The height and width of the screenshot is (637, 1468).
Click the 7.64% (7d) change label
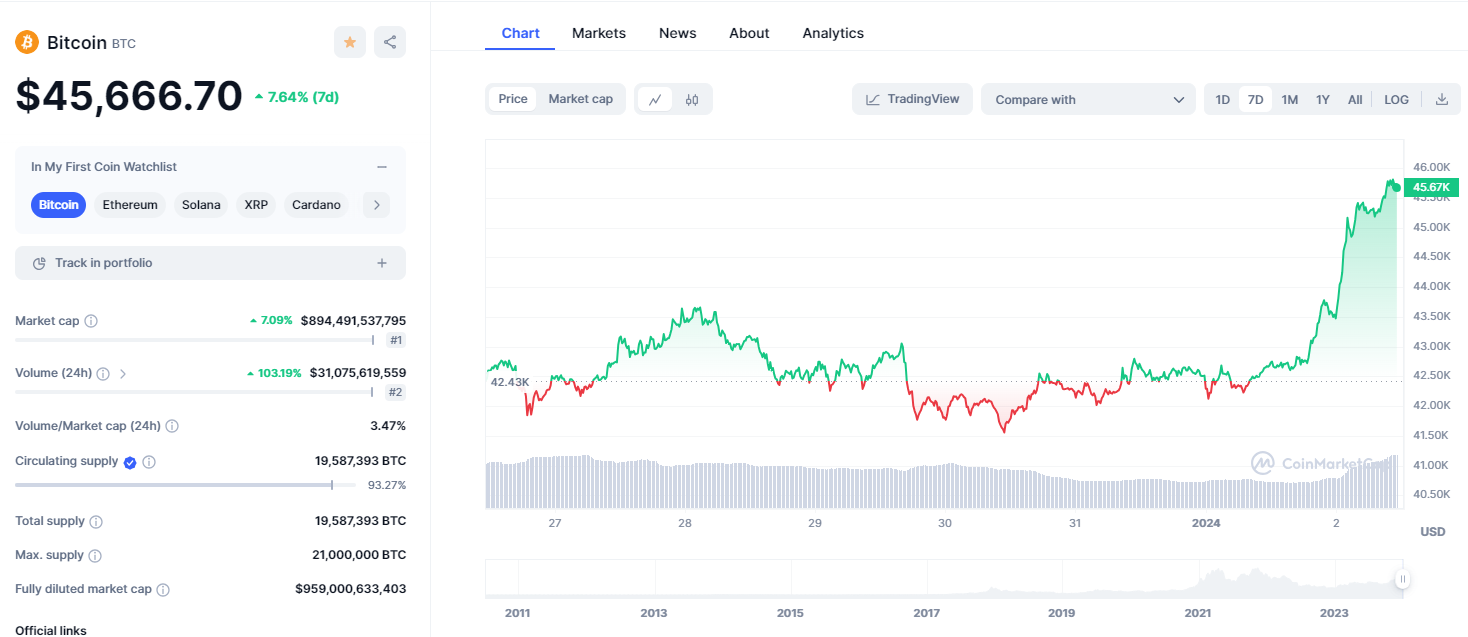297,97
